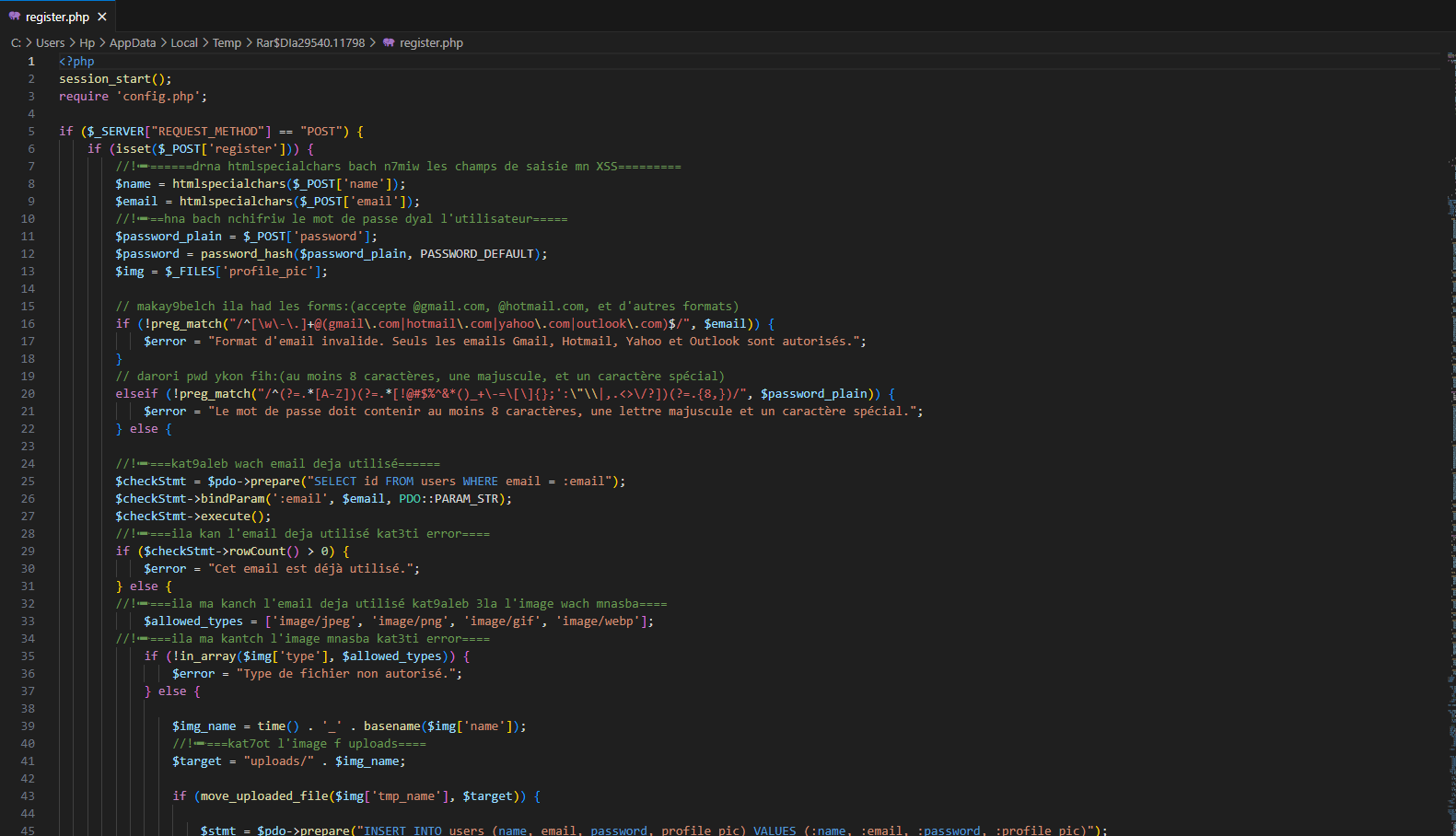Click the makay9belch comment on line 15
Image resolution: width=1456 pixels, height=836 pixels.
coord(427,307)
